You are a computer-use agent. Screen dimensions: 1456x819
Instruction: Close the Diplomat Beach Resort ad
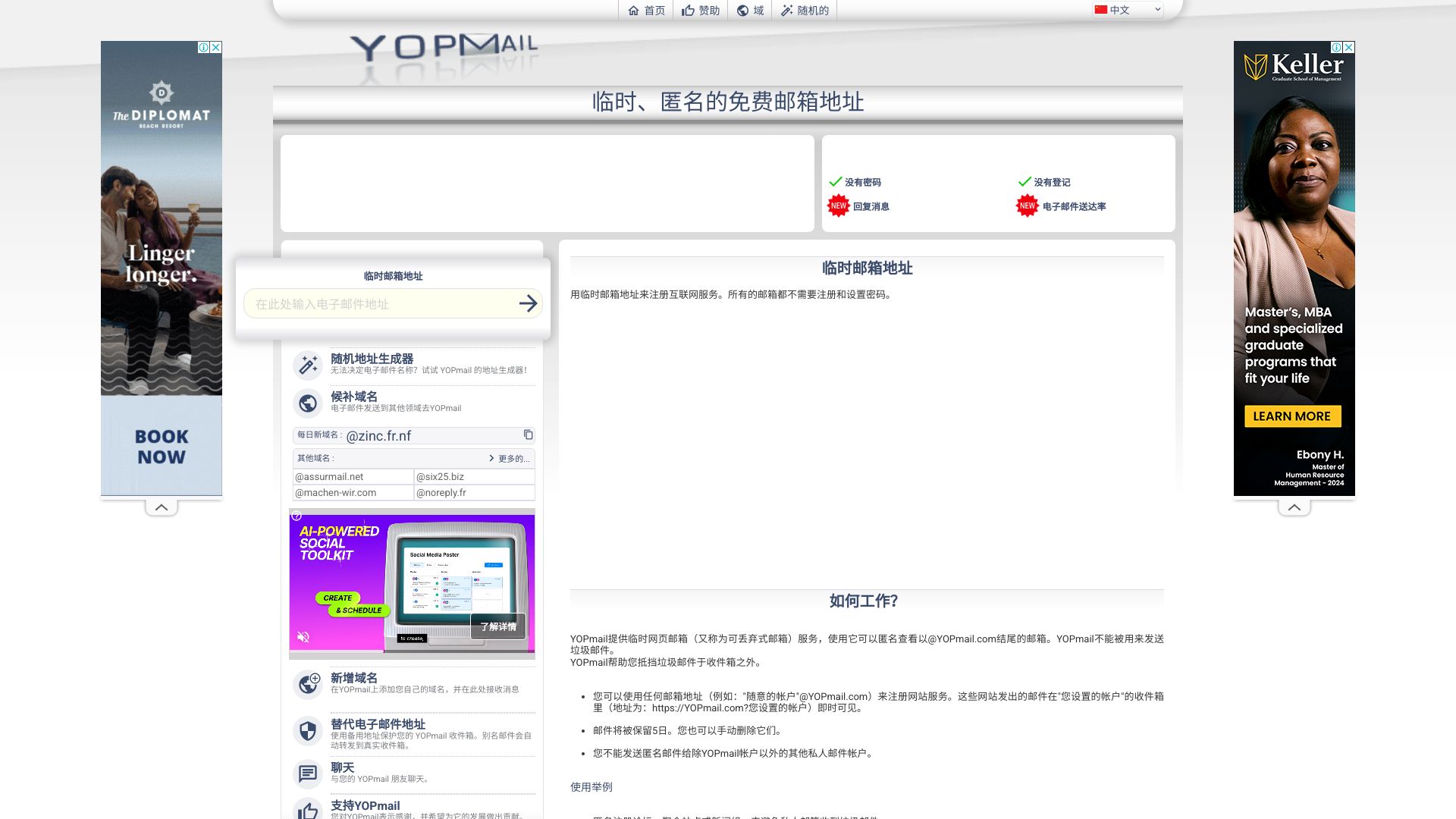[216, 47]
